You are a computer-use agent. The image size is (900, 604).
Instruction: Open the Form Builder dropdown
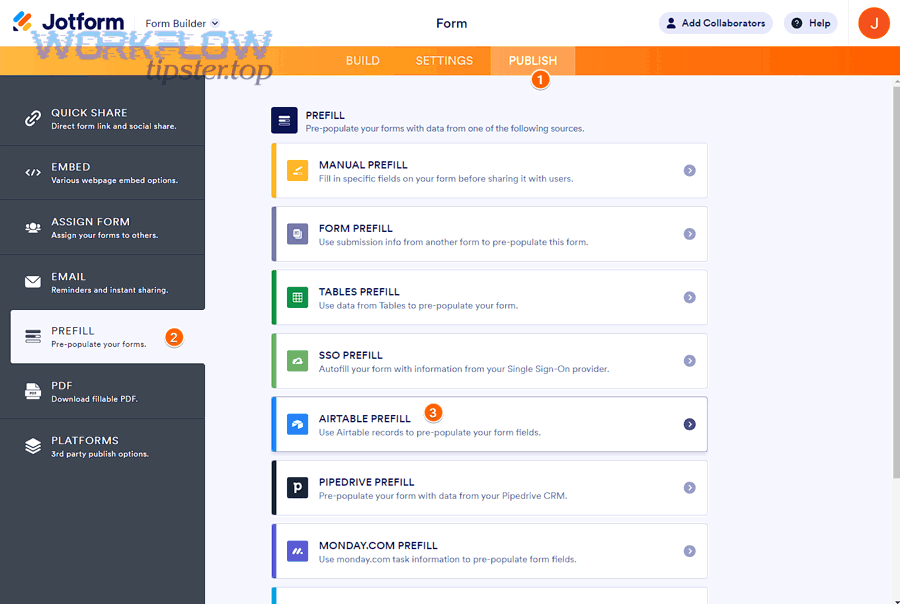(x=180, y=22)
